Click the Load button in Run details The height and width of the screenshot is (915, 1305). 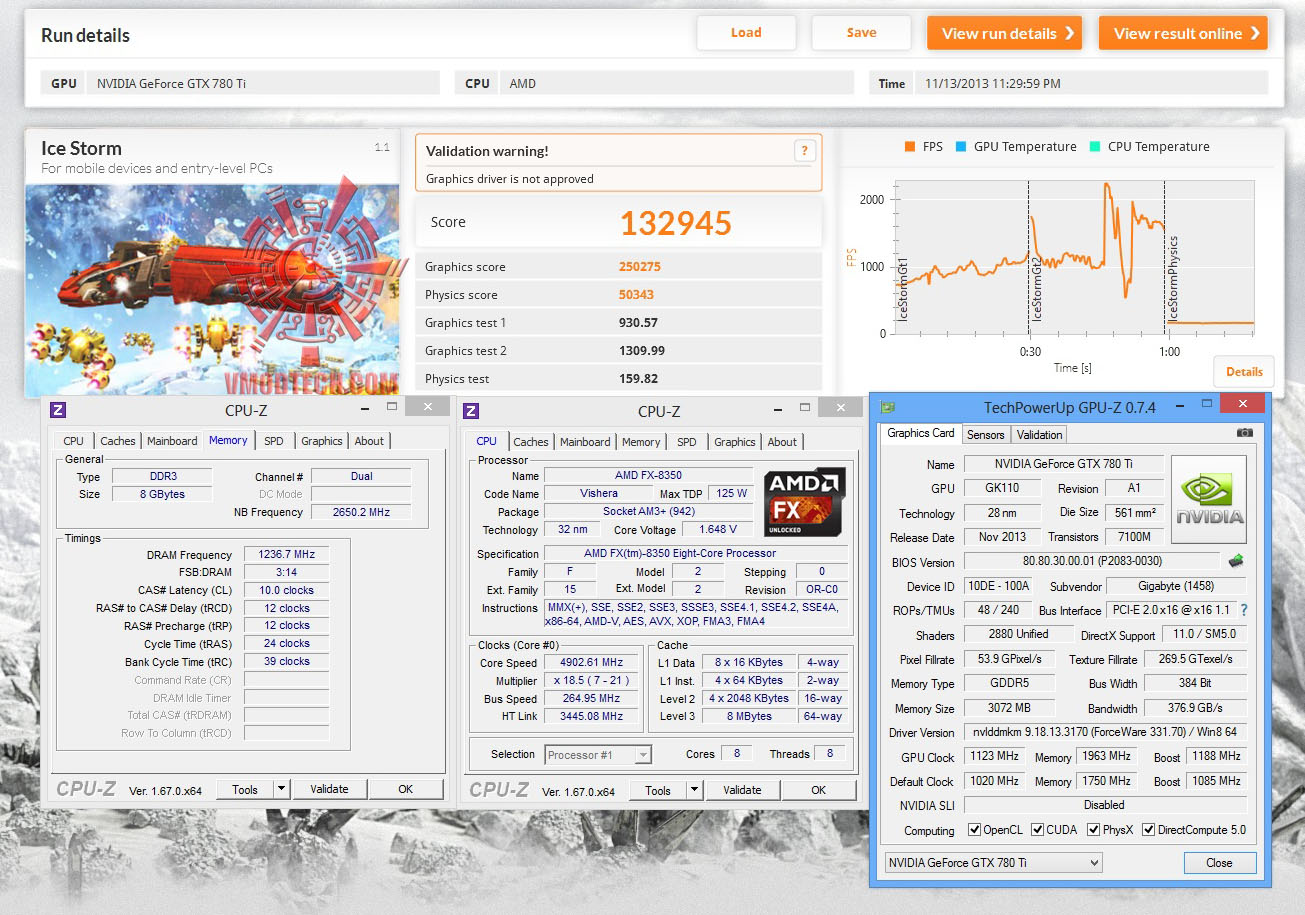pos(746,33)
